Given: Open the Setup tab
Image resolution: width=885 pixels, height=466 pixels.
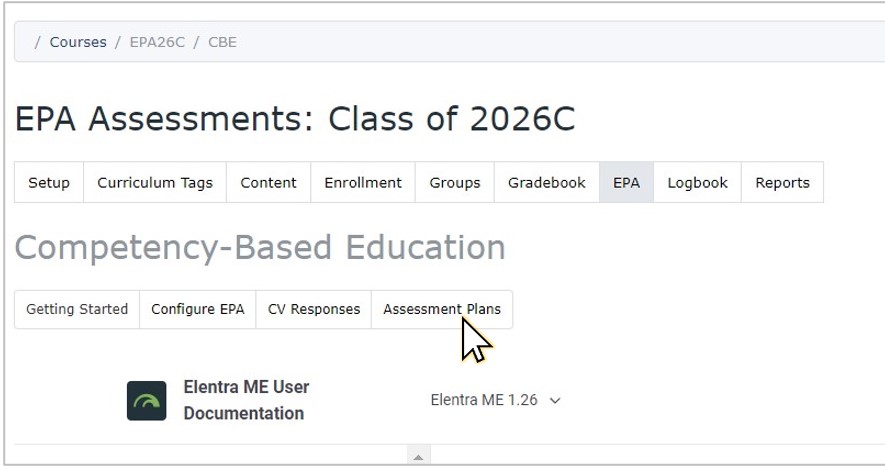Looking at the screenshot, I should click(x=49, y=182).
